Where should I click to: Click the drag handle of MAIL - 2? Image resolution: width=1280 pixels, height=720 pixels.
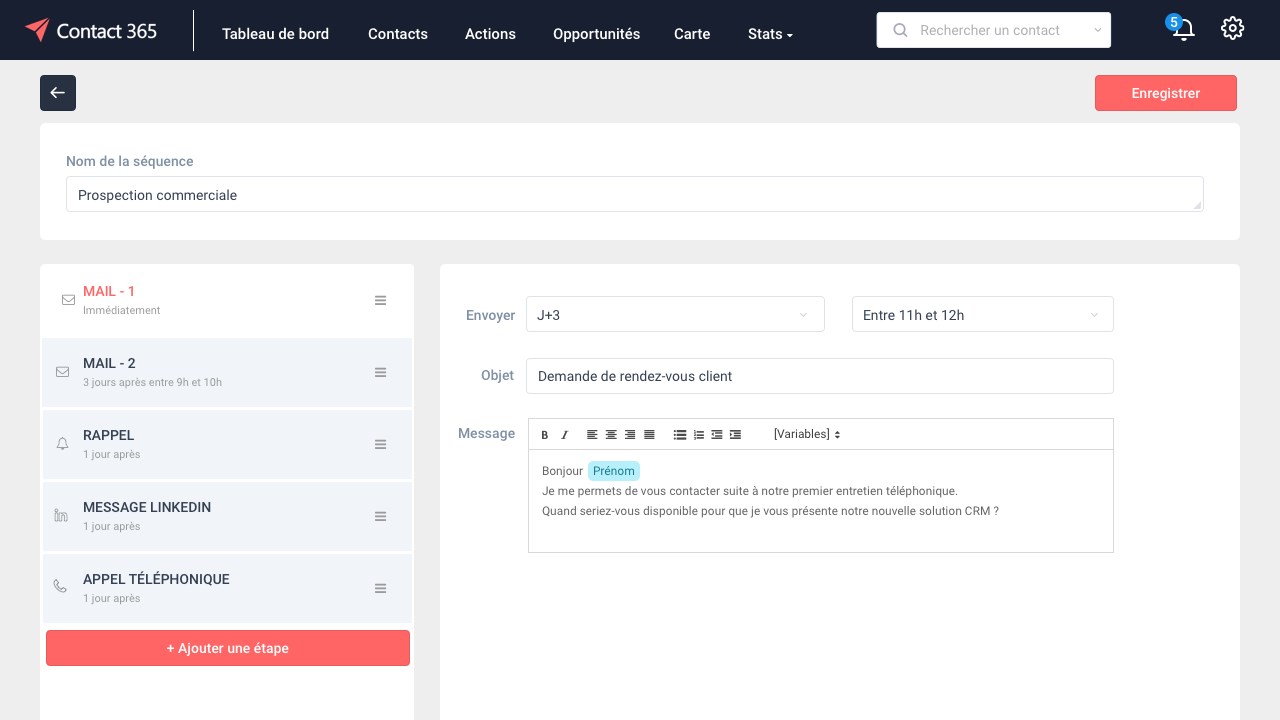[380, 372]
